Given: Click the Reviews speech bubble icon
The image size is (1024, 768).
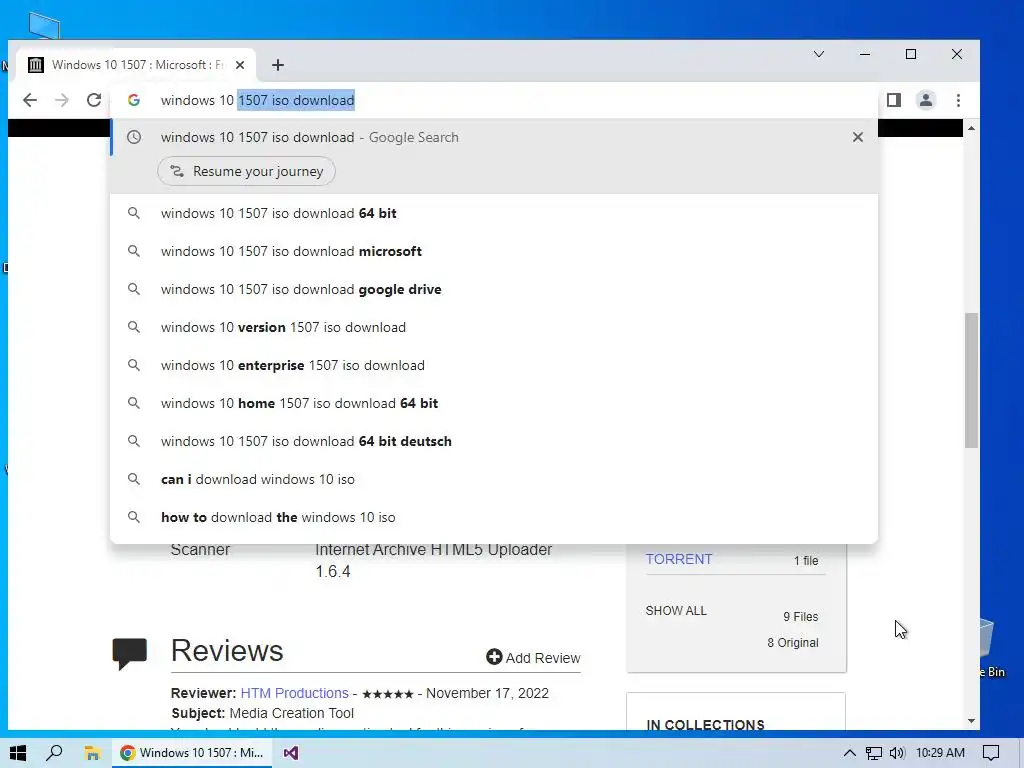Looking at the screenshot, I should click(129, 654).
